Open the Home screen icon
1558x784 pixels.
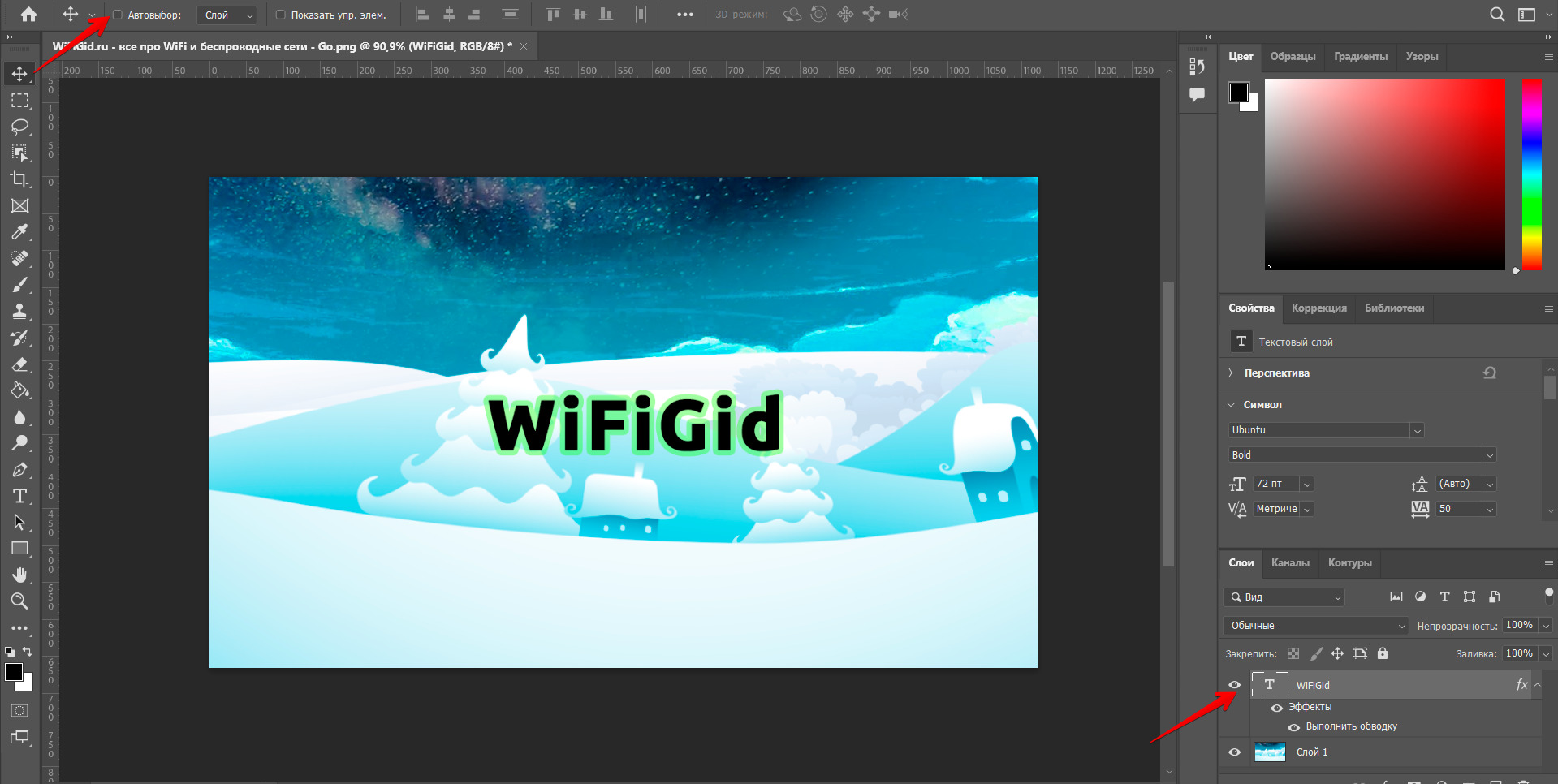pos(28,15)
